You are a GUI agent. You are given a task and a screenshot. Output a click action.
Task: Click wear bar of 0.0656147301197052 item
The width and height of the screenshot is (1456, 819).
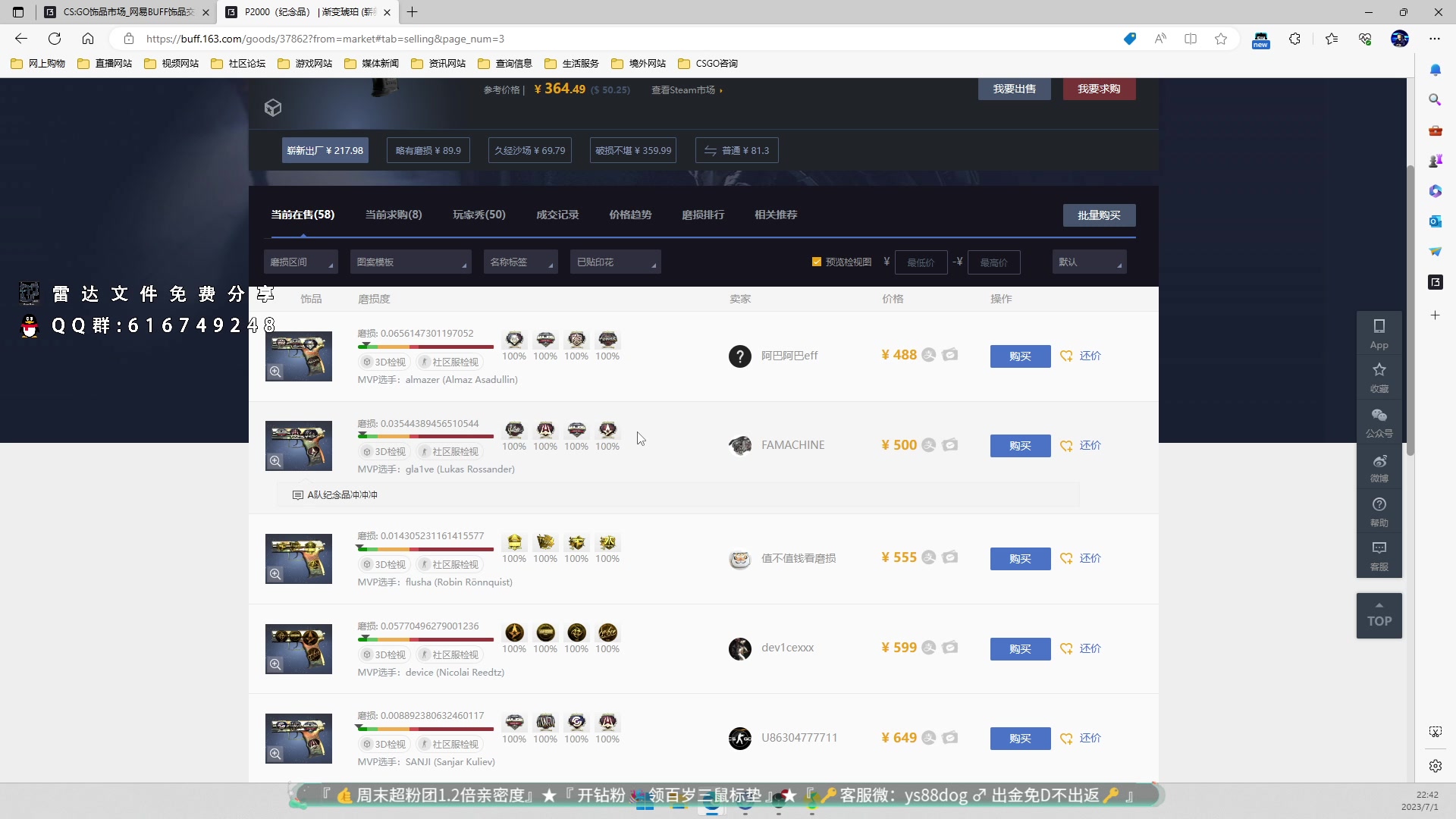[425, 347]
